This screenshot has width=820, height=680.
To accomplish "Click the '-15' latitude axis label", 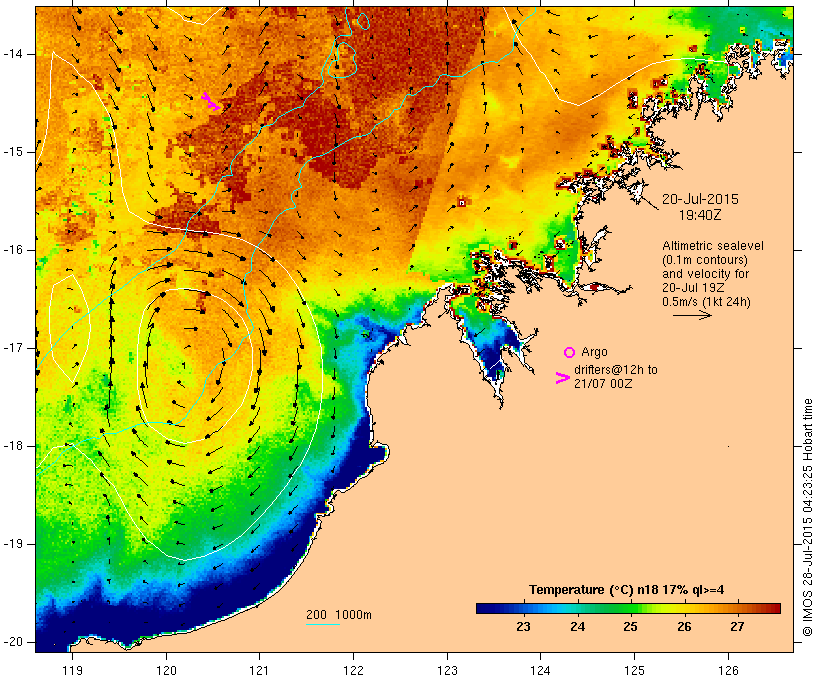I will (12, 152).
